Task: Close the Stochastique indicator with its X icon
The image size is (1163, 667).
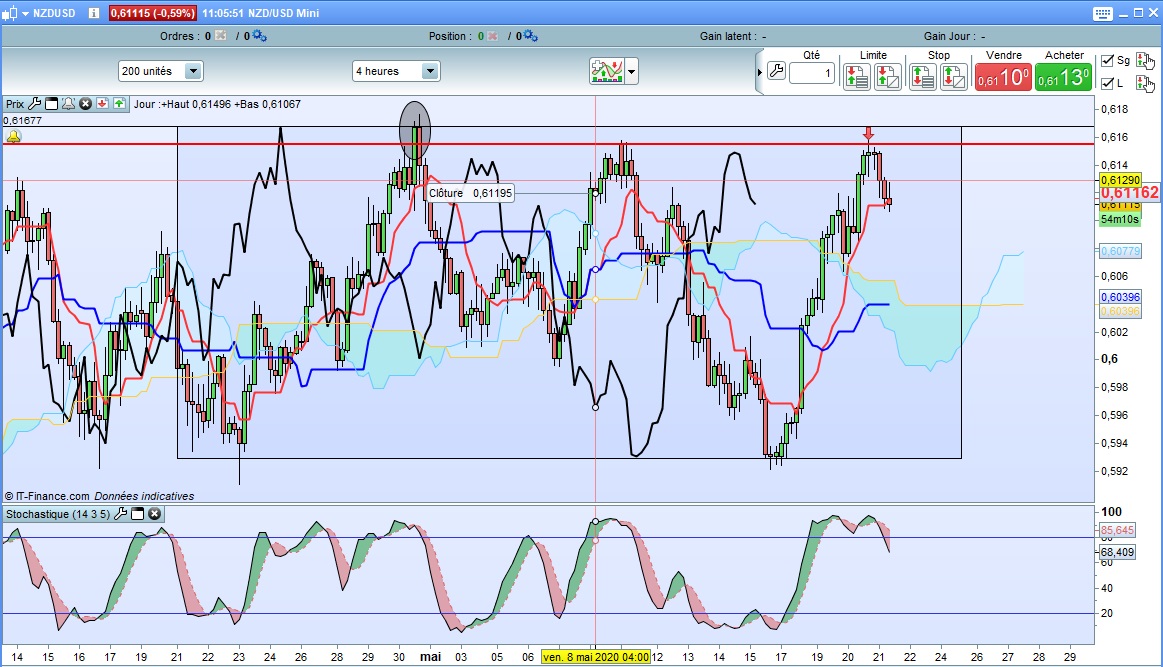Action: pyautogui.click(x=154, y=513)
